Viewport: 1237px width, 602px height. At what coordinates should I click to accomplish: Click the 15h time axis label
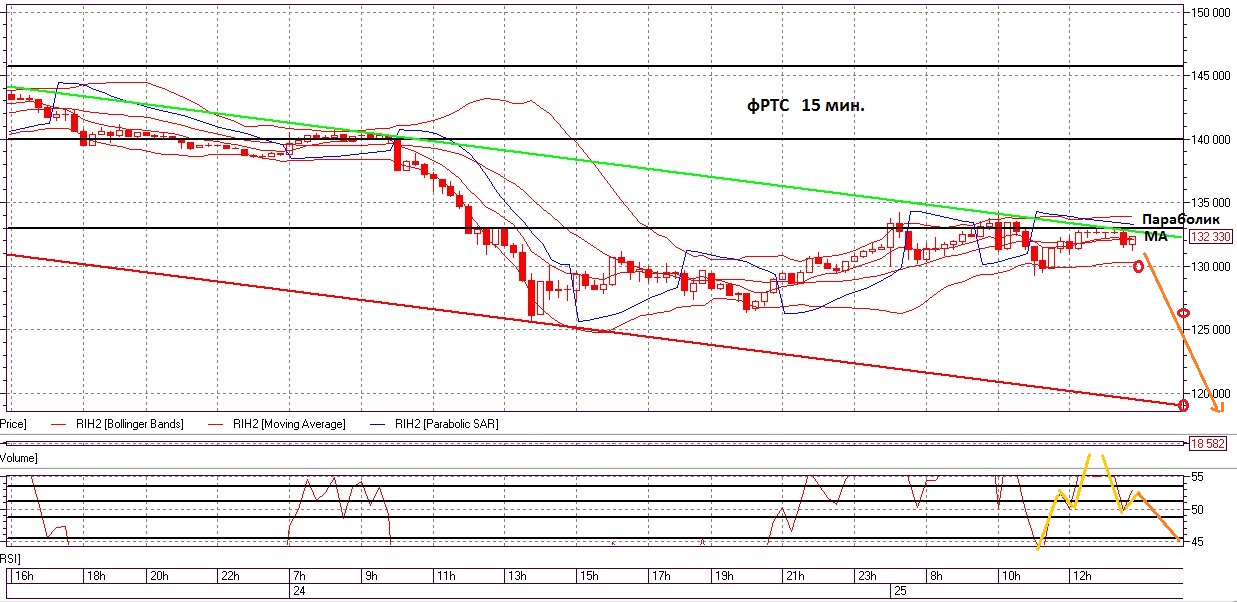[589, 577]
